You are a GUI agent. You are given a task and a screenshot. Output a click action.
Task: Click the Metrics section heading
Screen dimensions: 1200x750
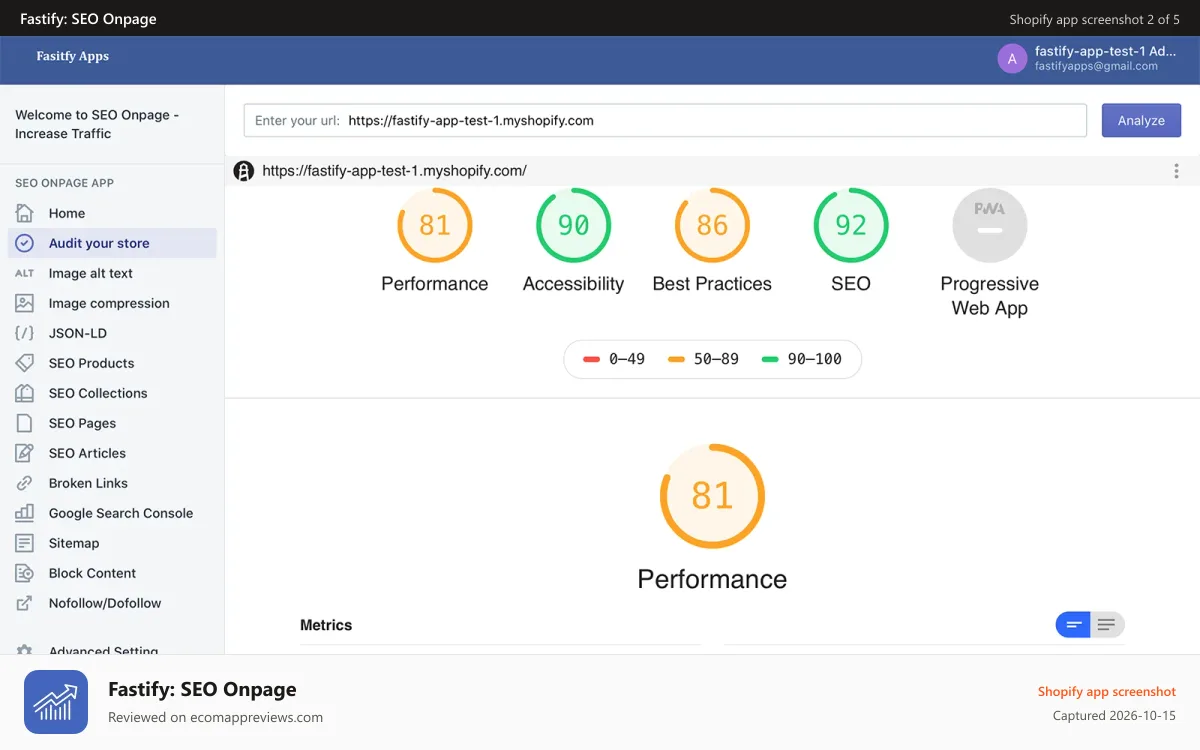click(x=326, y=625)
